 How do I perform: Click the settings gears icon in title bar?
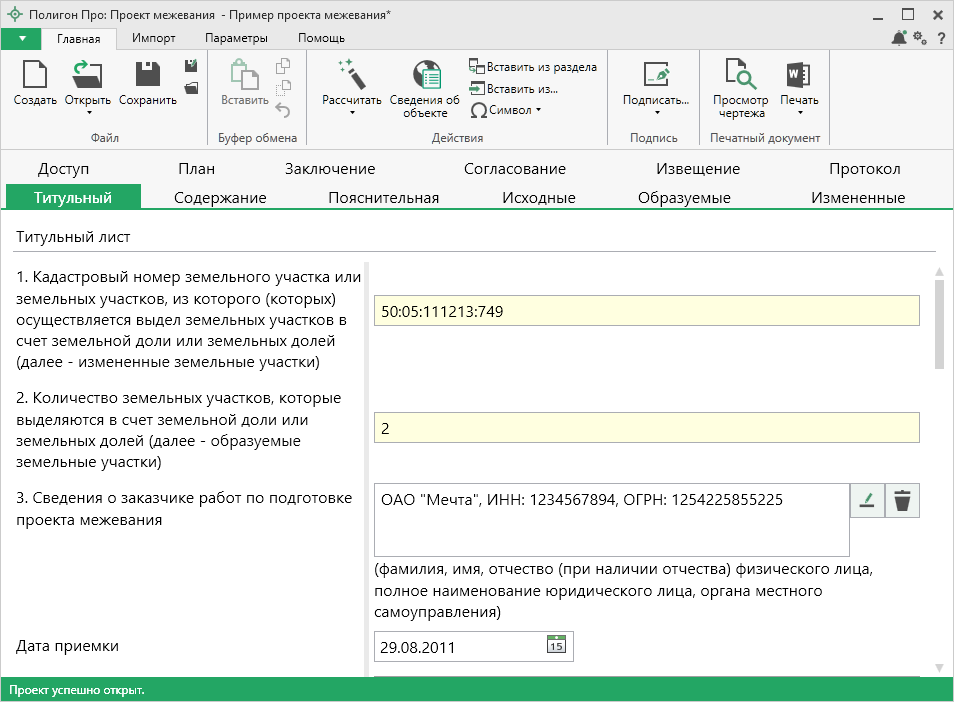[x=919, y=39]
